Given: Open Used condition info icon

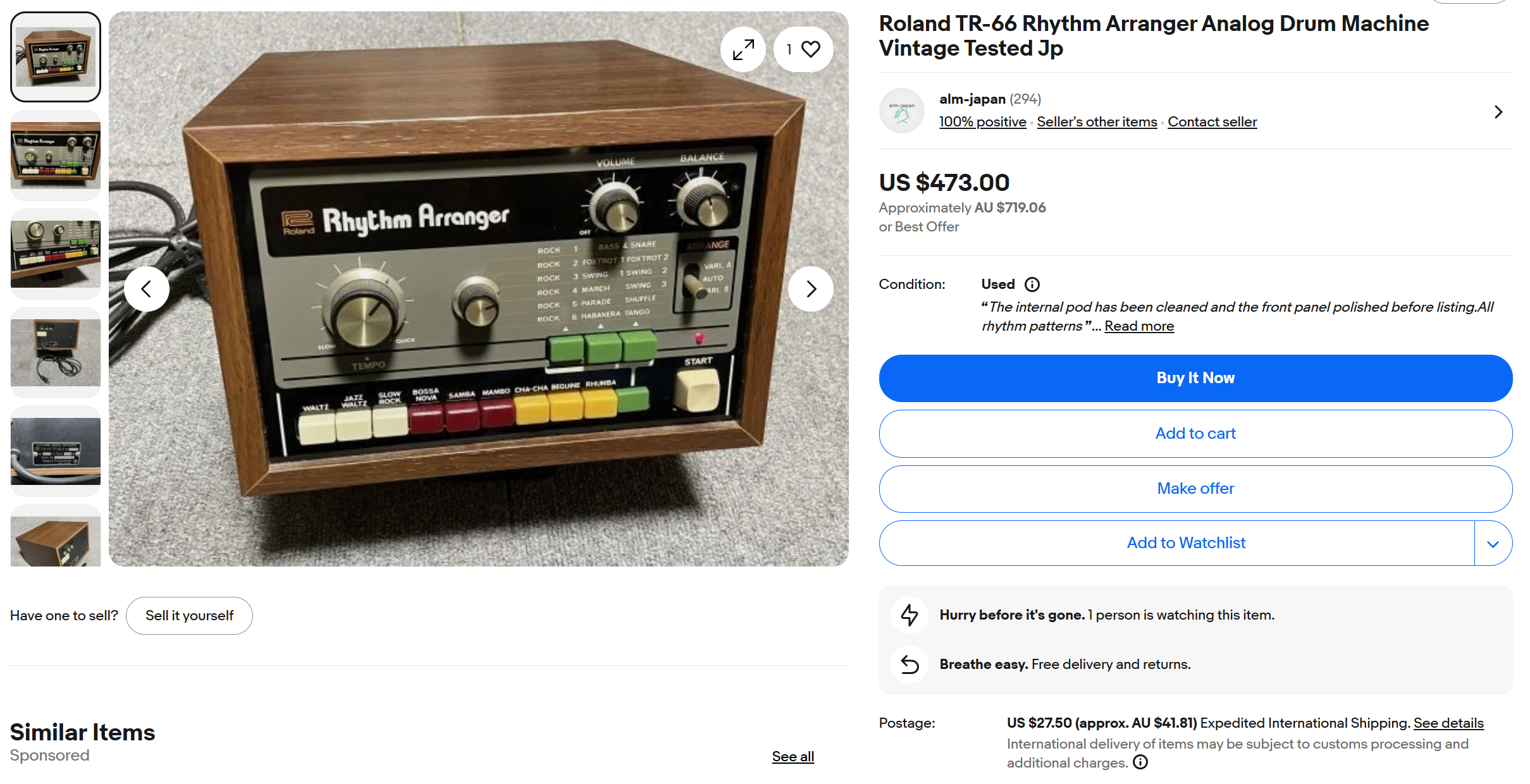Looking at the screenshot, I should tap(1032, 285).
